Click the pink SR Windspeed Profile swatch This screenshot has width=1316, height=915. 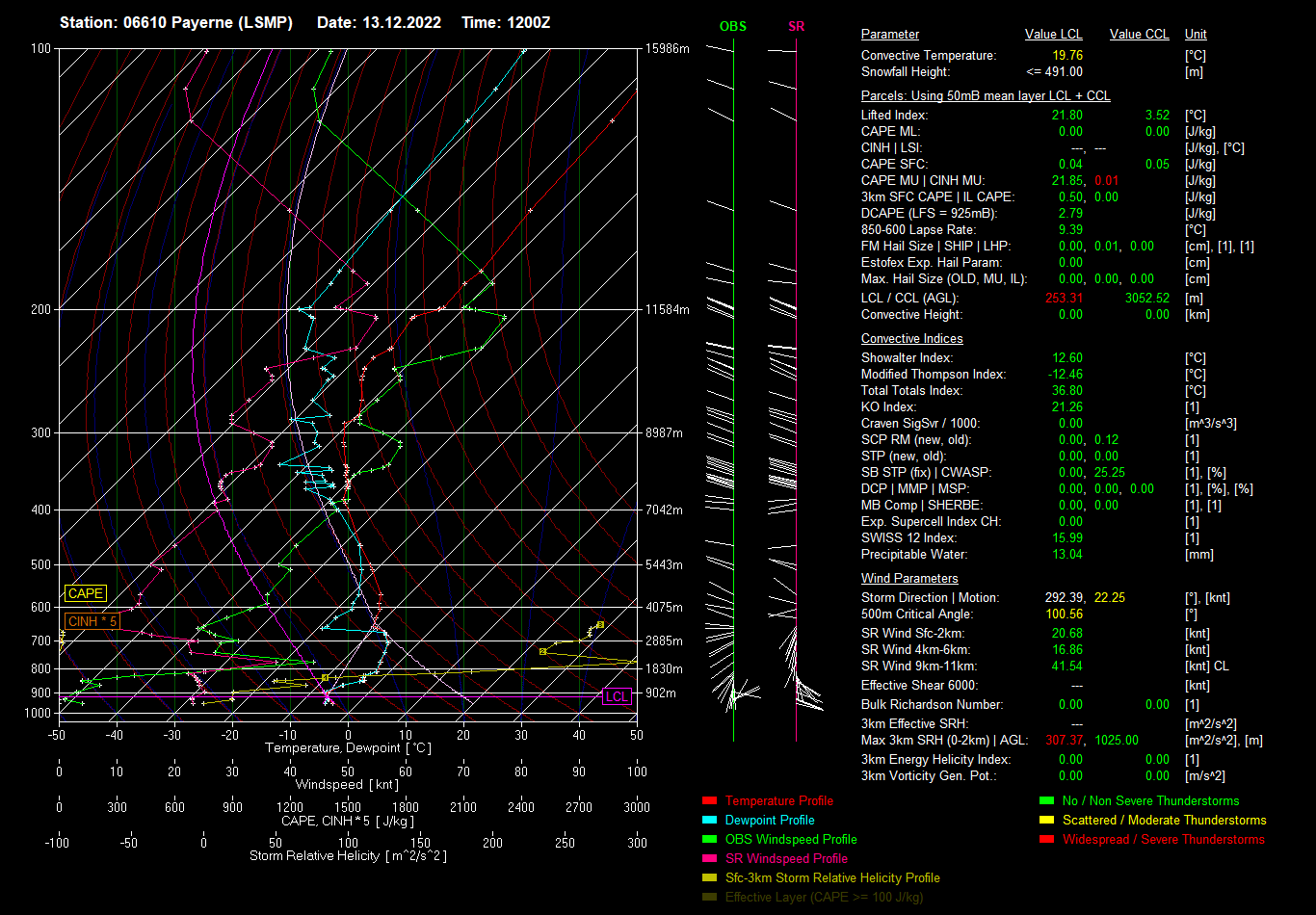pyautogui.click(x=709, y=859)
